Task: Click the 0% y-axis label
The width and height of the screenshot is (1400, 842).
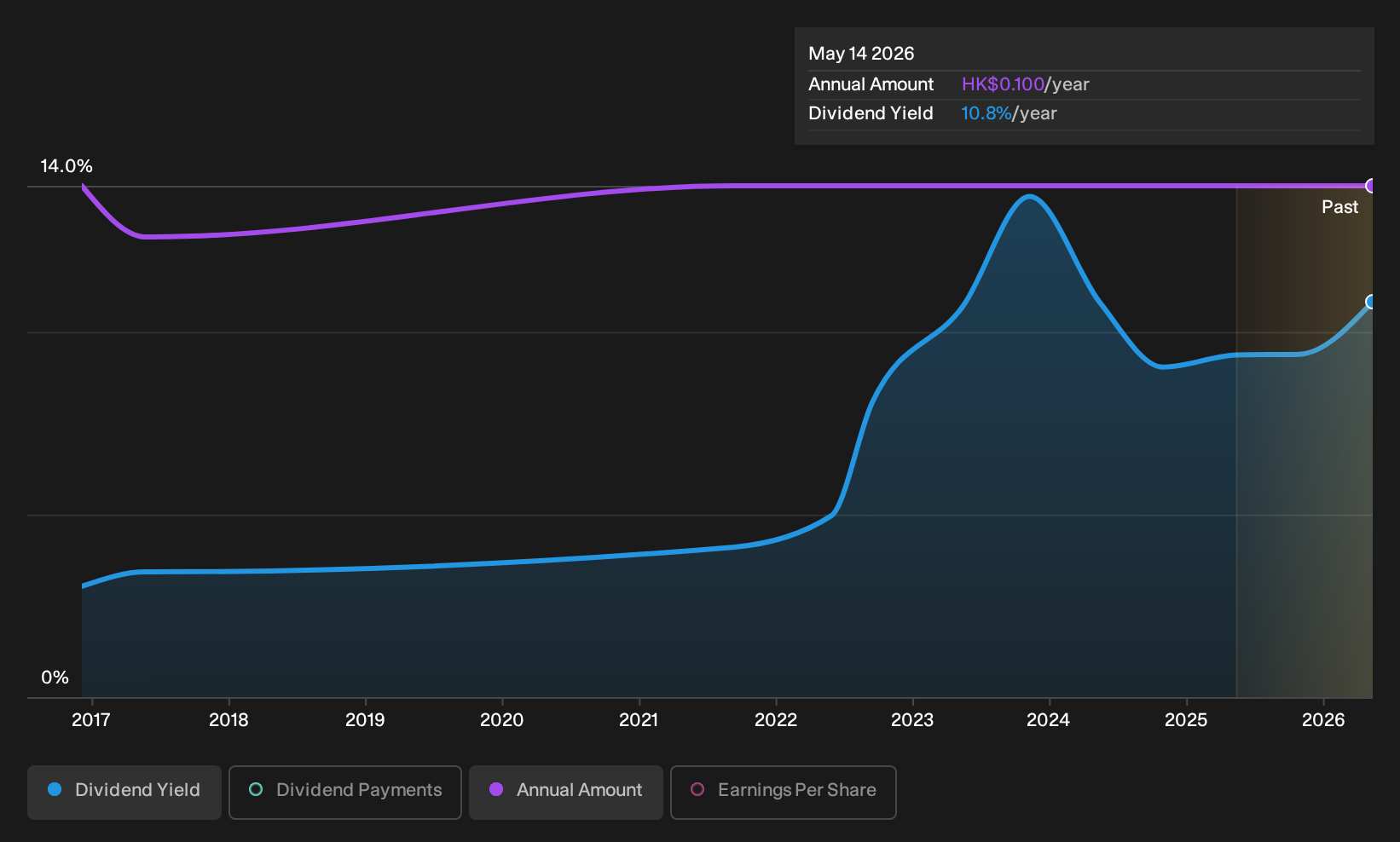Action: [55, 678]
